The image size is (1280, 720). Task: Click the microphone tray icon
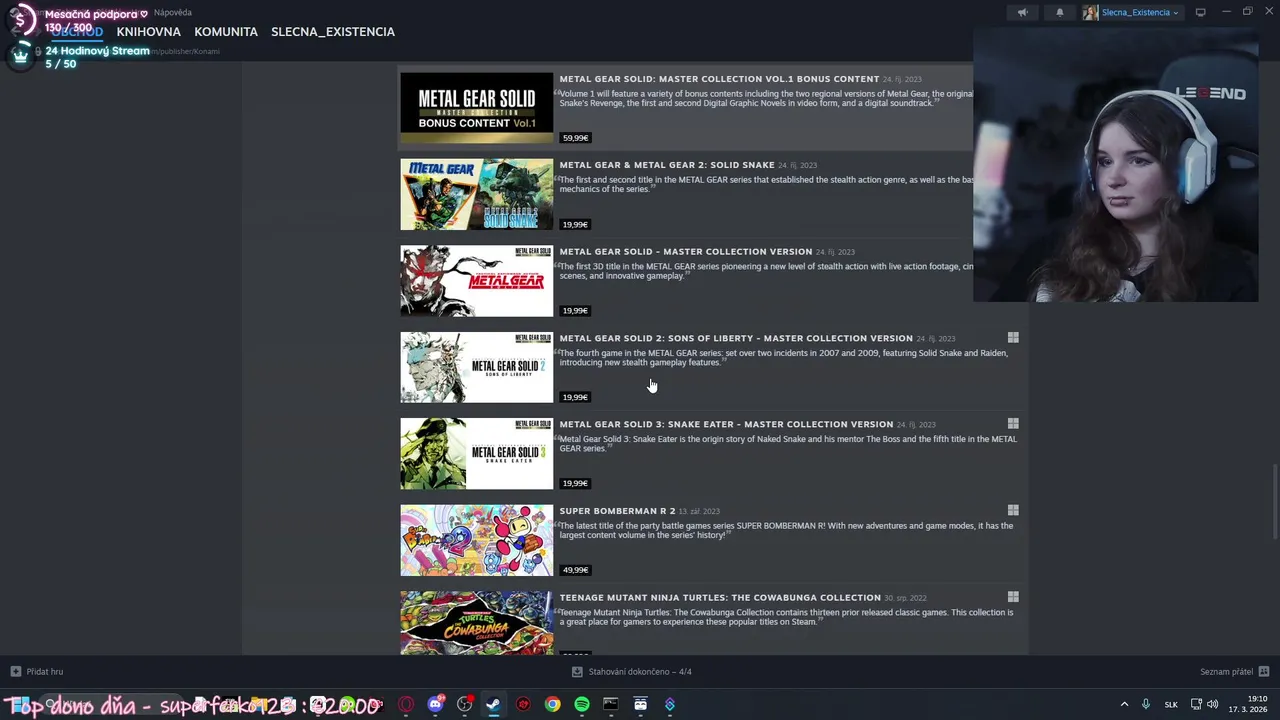1146,704
